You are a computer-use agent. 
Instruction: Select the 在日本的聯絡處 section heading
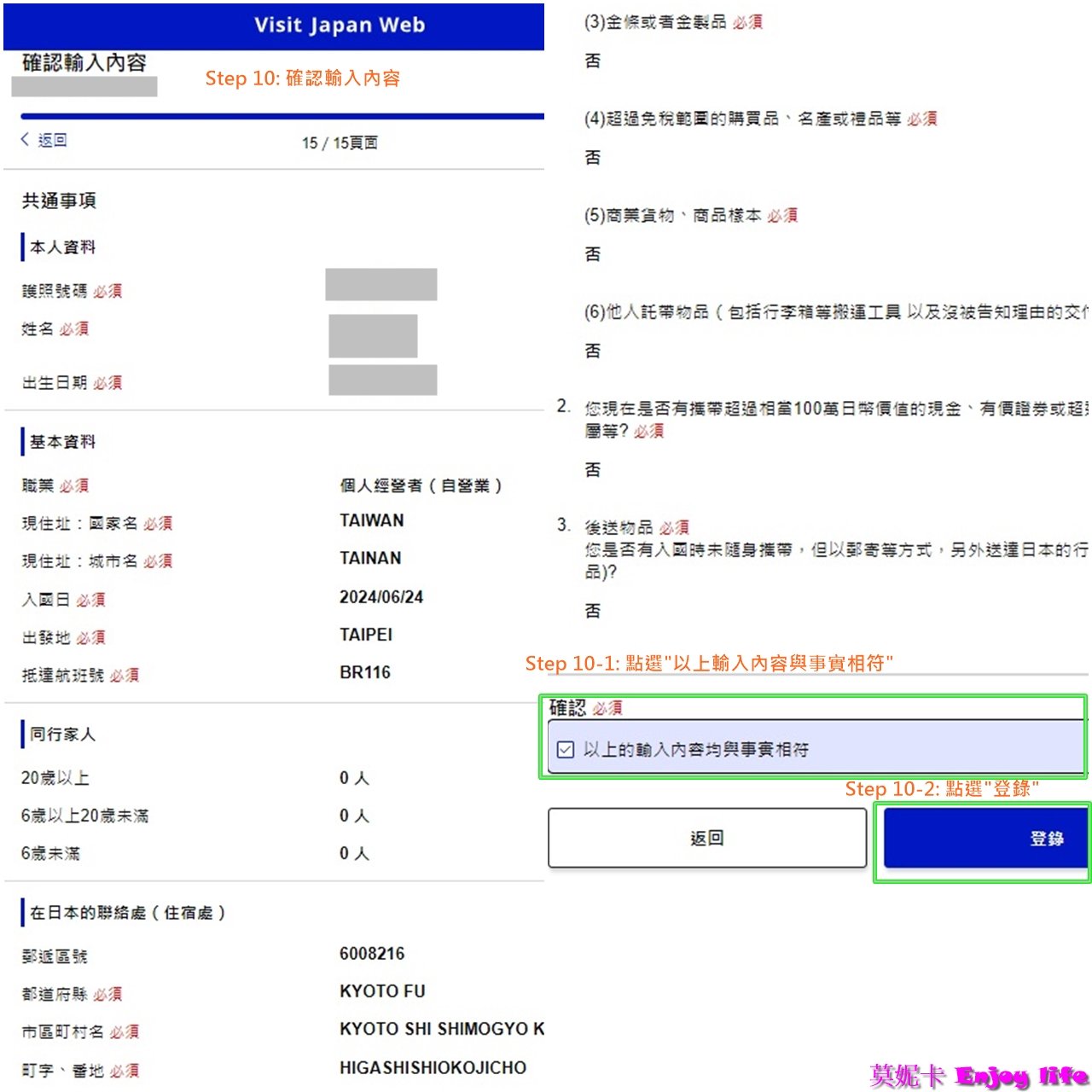(127, 913)
